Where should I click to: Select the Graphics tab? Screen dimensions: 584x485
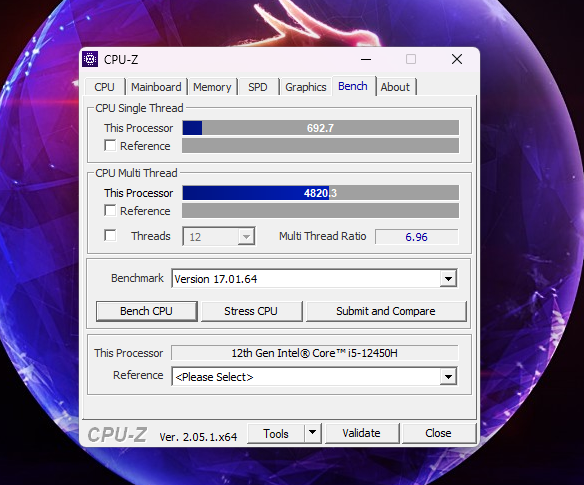(x=306, y=87)
